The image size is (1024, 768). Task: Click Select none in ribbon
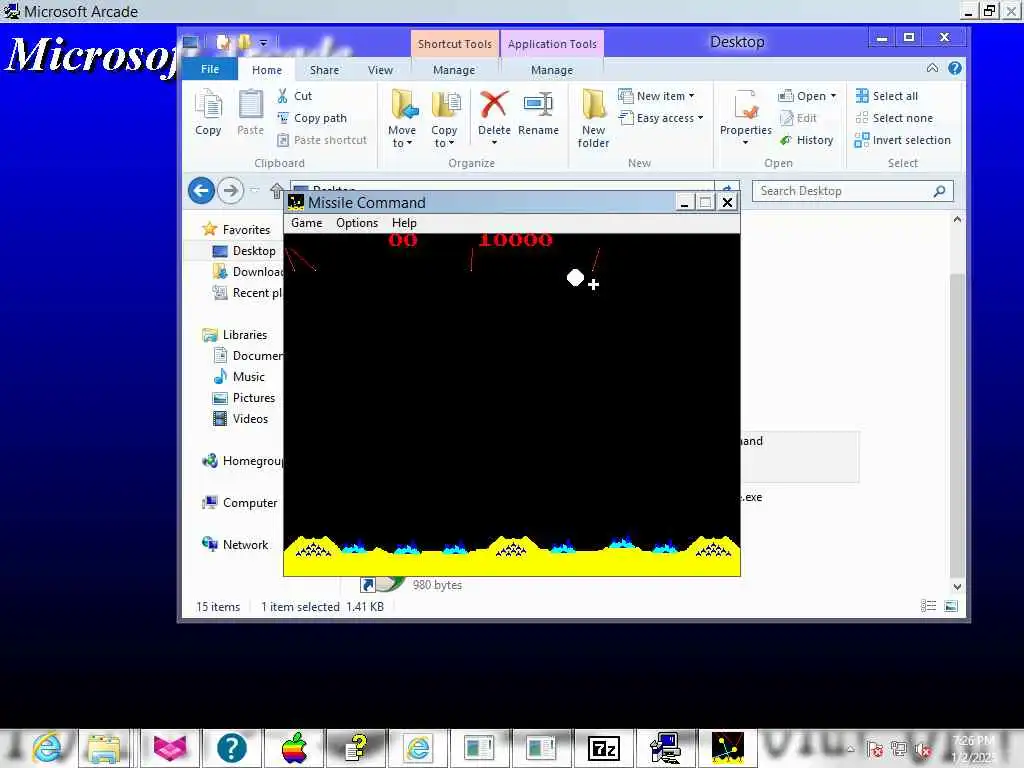894,118
